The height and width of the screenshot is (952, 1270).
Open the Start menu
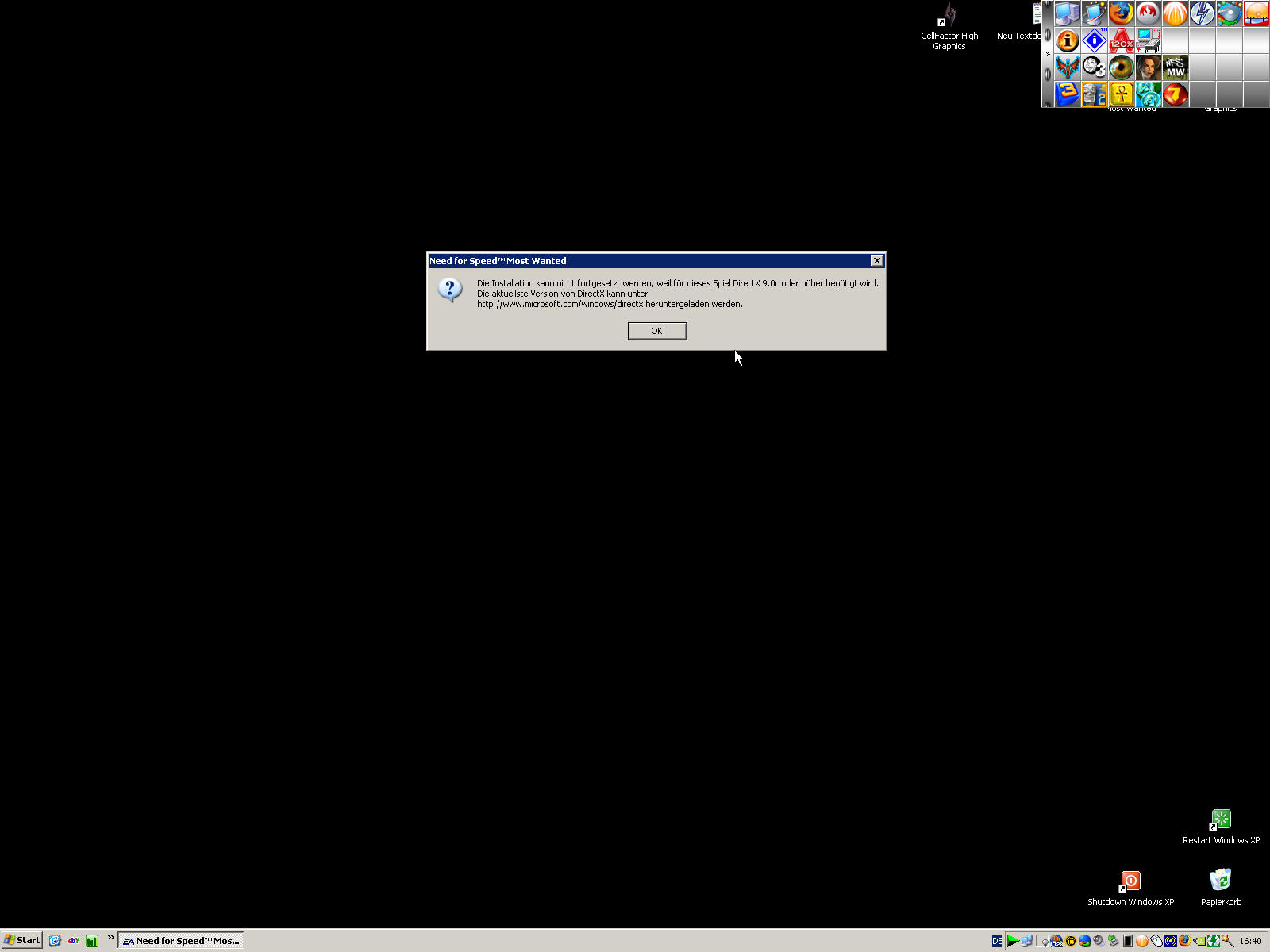tap(21, 940)
